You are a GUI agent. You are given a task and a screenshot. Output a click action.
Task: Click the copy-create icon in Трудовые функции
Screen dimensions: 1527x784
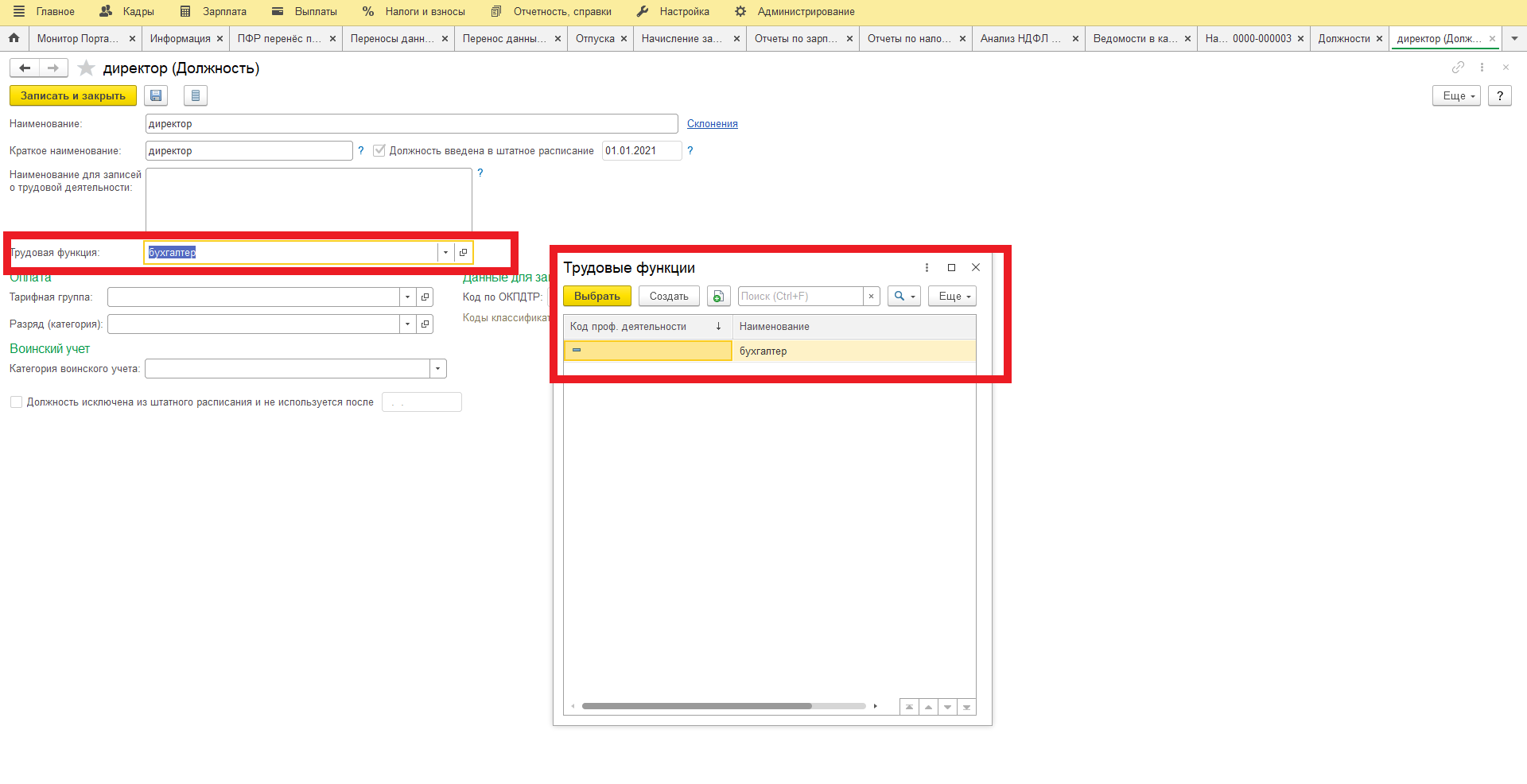coord(718,297)
